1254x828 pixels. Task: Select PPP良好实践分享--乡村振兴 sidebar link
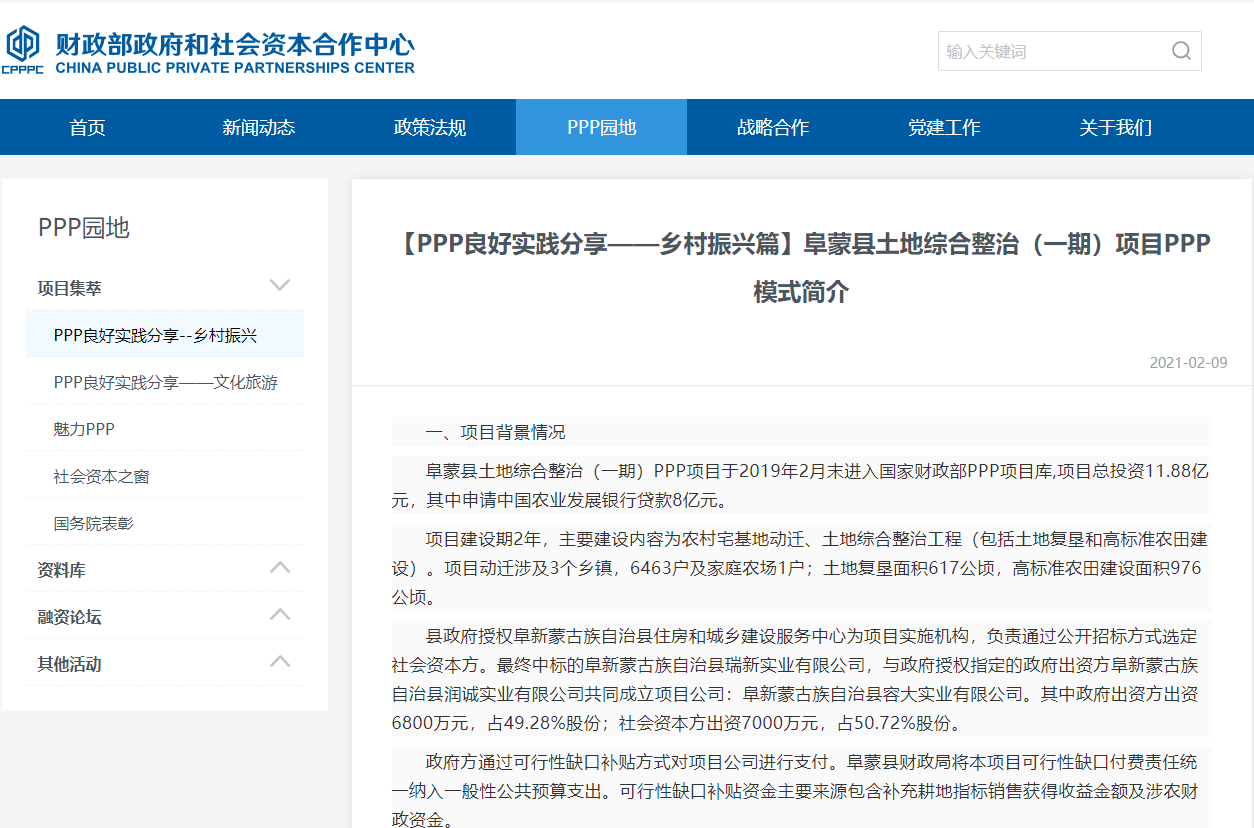point(165,335)
